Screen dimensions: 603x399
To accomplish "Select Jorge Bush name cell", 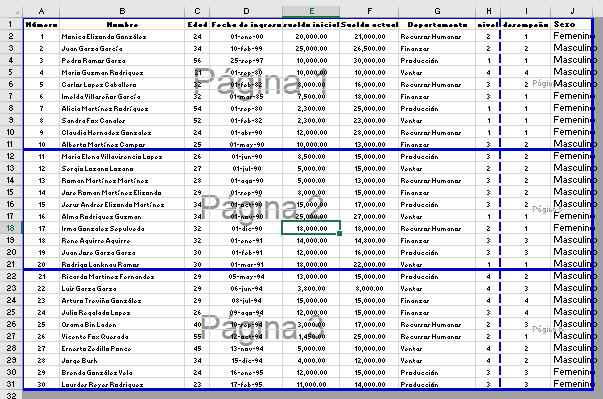I will point(122,361).
